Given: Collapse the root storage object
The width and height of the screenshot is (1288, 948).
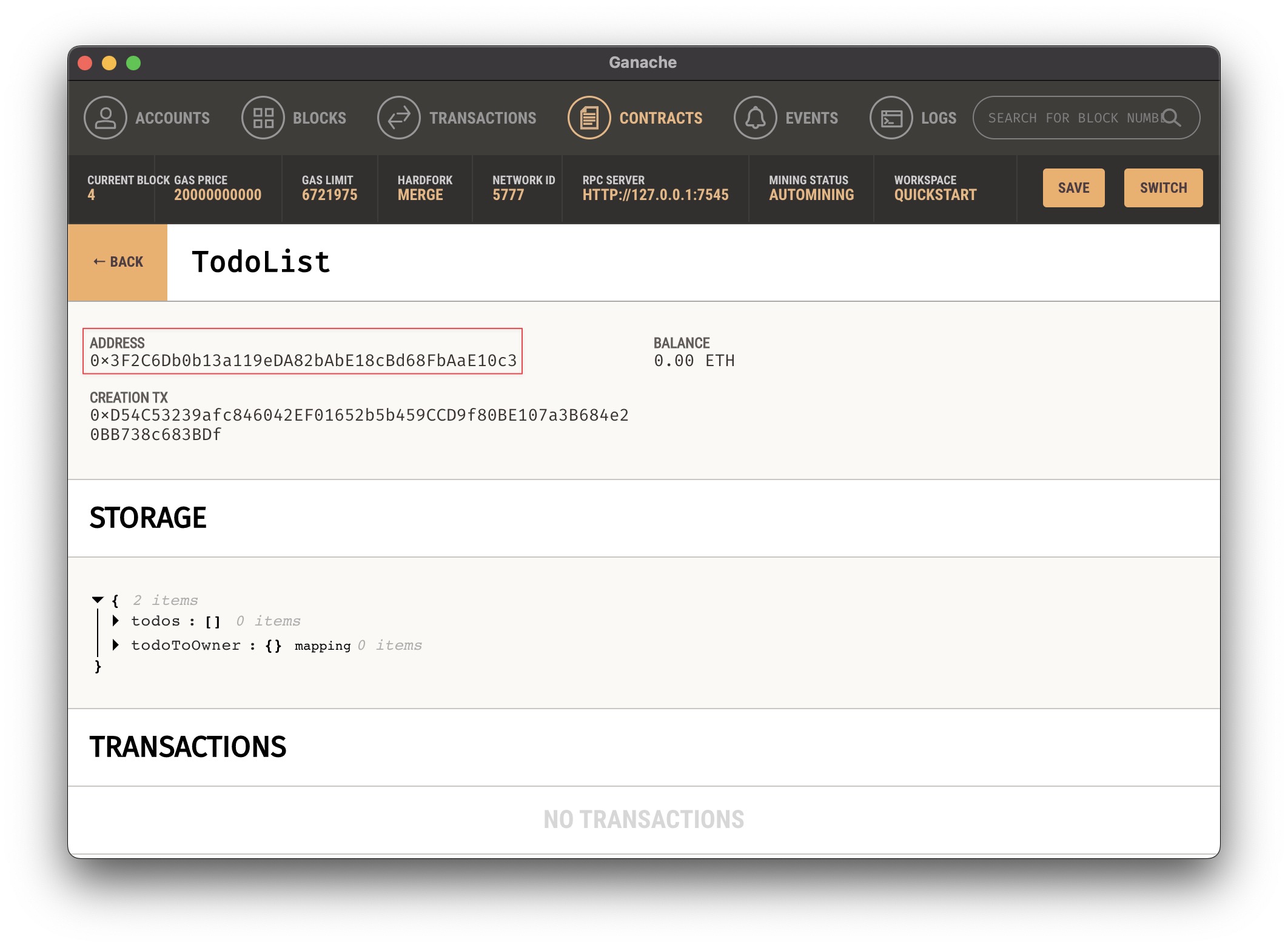Looking at the screenshot, I should 98,600.
